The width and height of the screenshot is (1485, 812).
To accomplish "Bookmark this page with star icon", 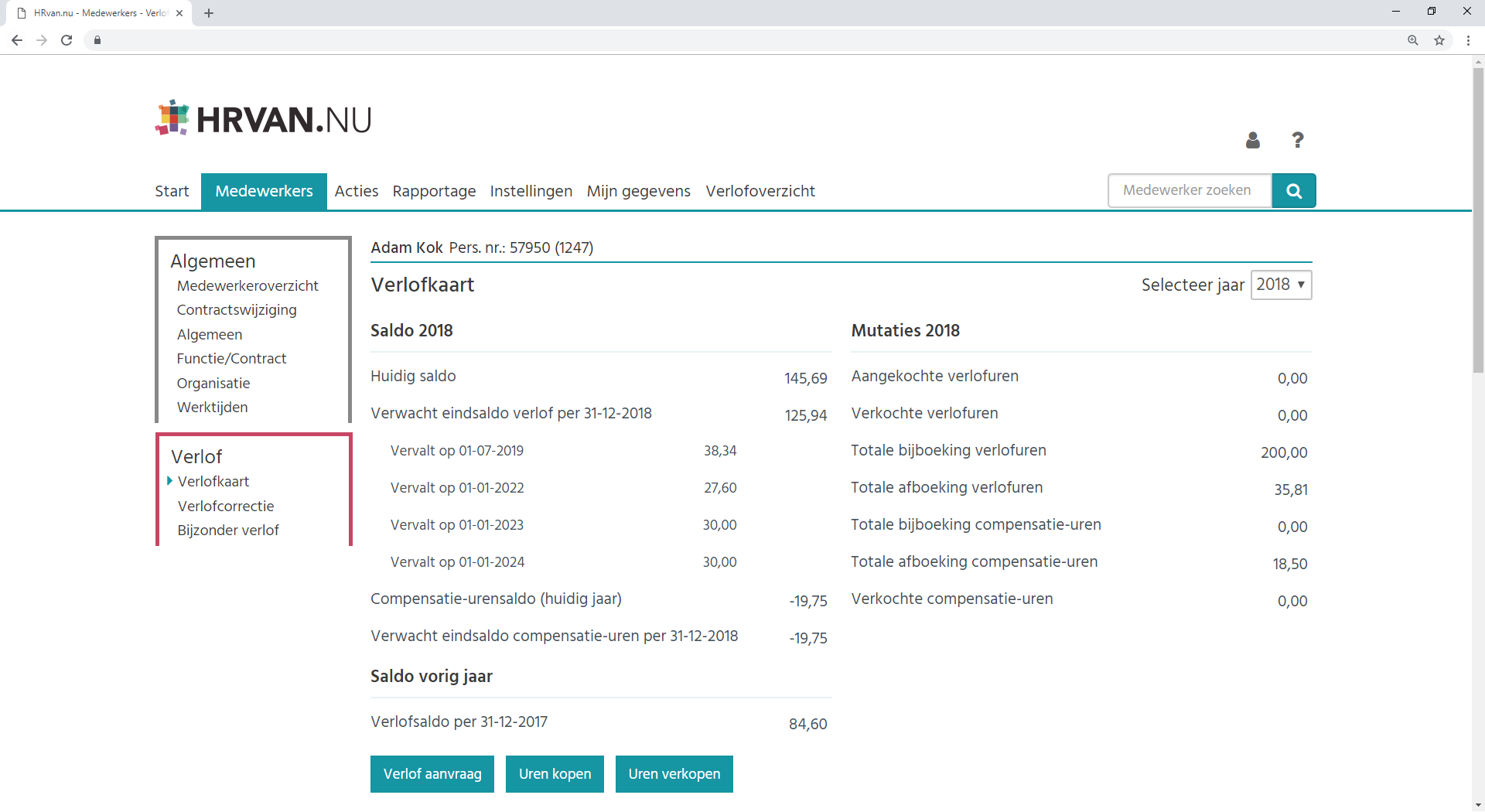I will (1439, 40).
